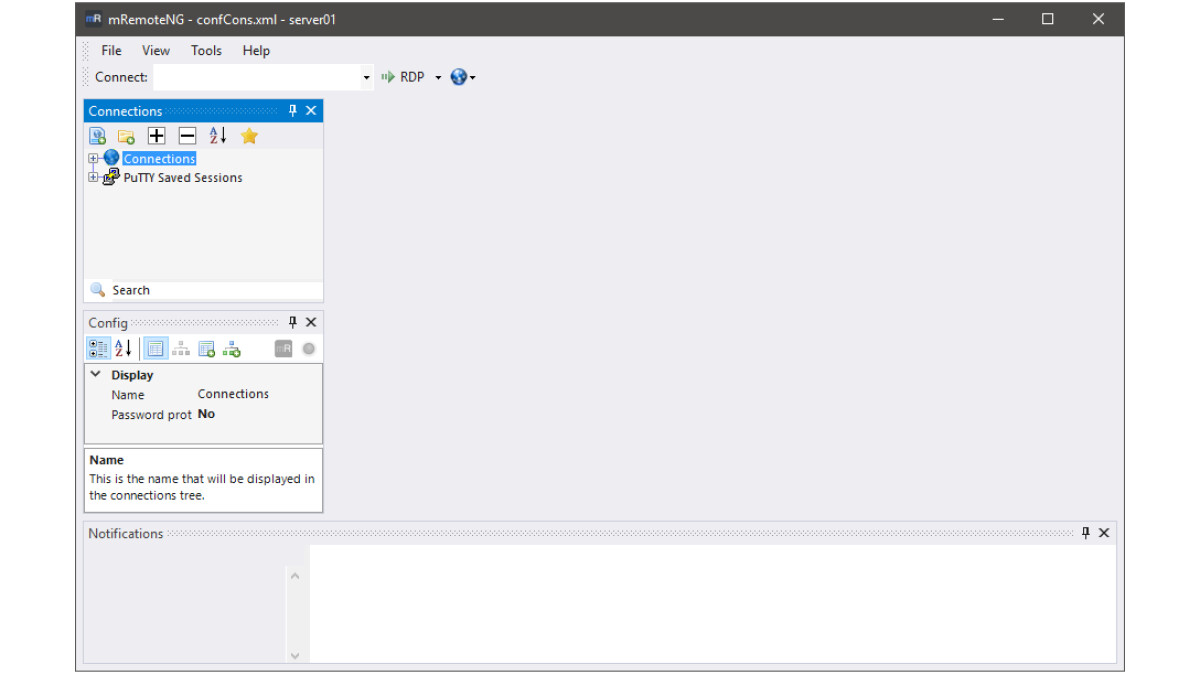The width and height of the screenshot is (1200, 675).
Task: Click the New Folder icon in Connections toolbar
Action: point(126,136)
